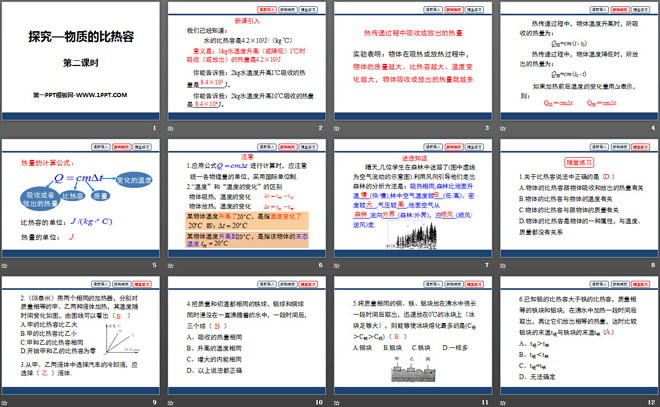Click slide number 2 label

[x=321, y=128]
